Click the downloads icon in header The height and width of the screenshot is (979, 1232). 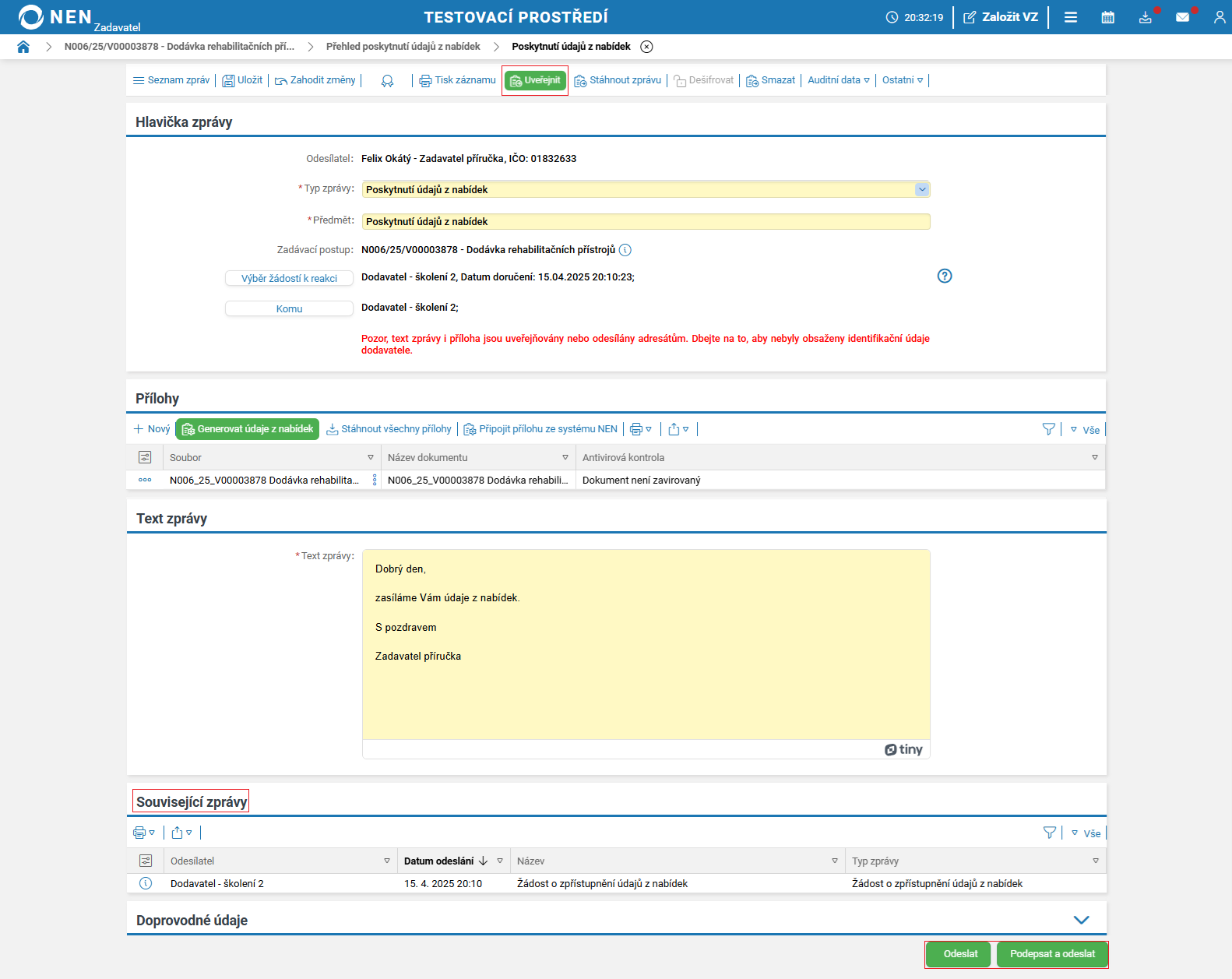1145,17
